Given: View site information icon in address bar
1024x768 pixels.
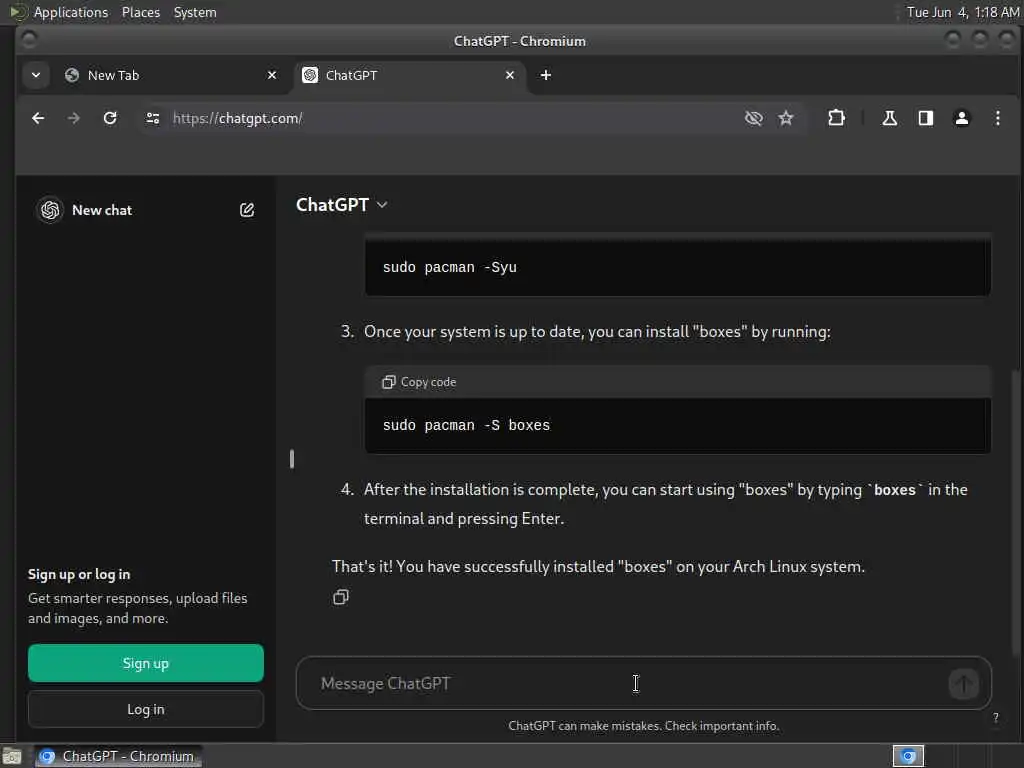Looking at the screenshot, I should (x=153, y=118).
